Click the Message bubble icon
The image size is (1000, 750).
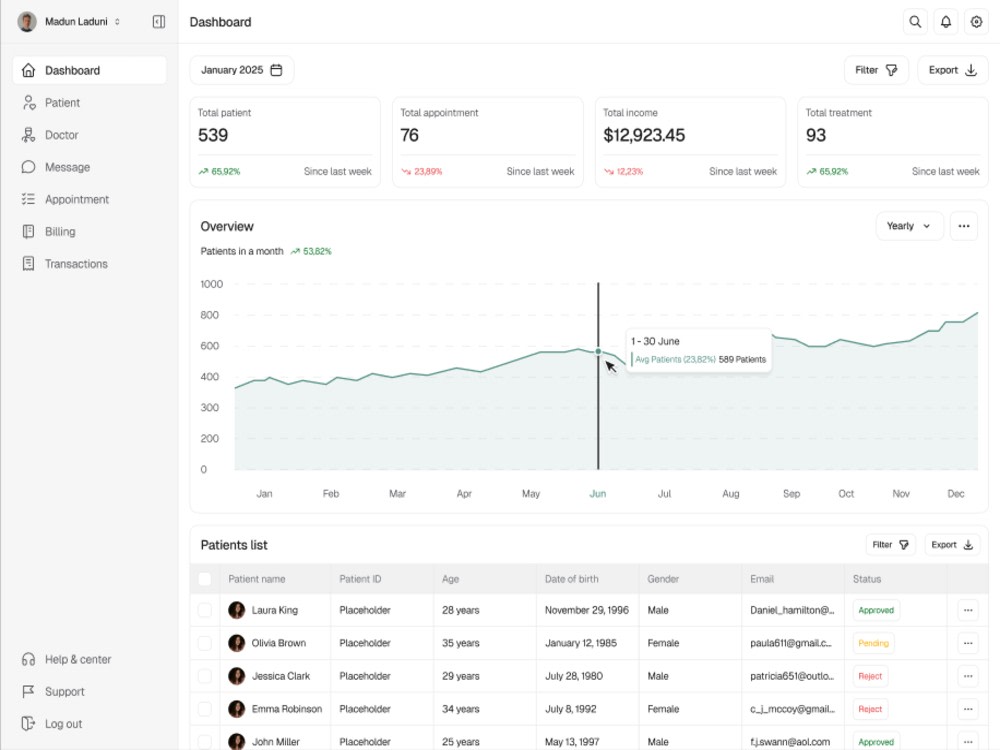(x=28, y=167)
